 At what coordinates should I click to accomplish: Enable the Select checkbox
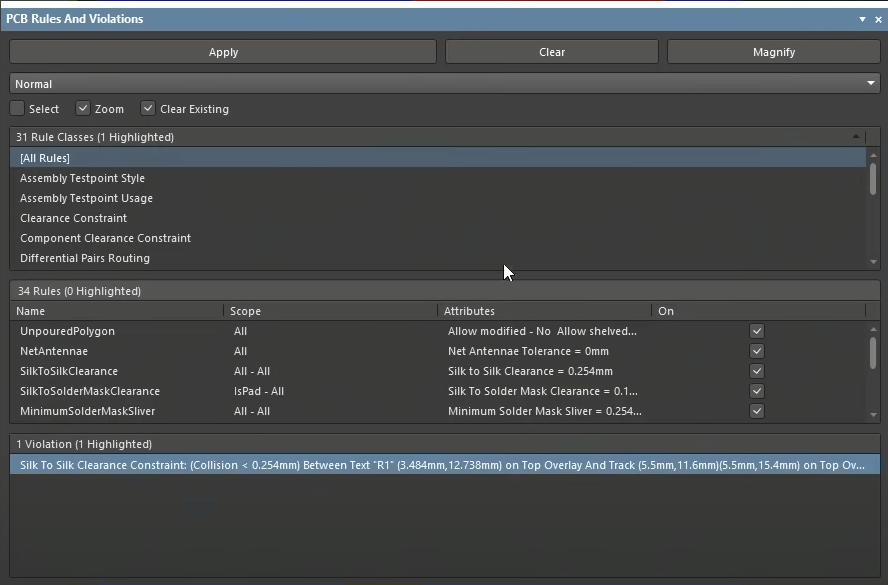coord(18,109)
